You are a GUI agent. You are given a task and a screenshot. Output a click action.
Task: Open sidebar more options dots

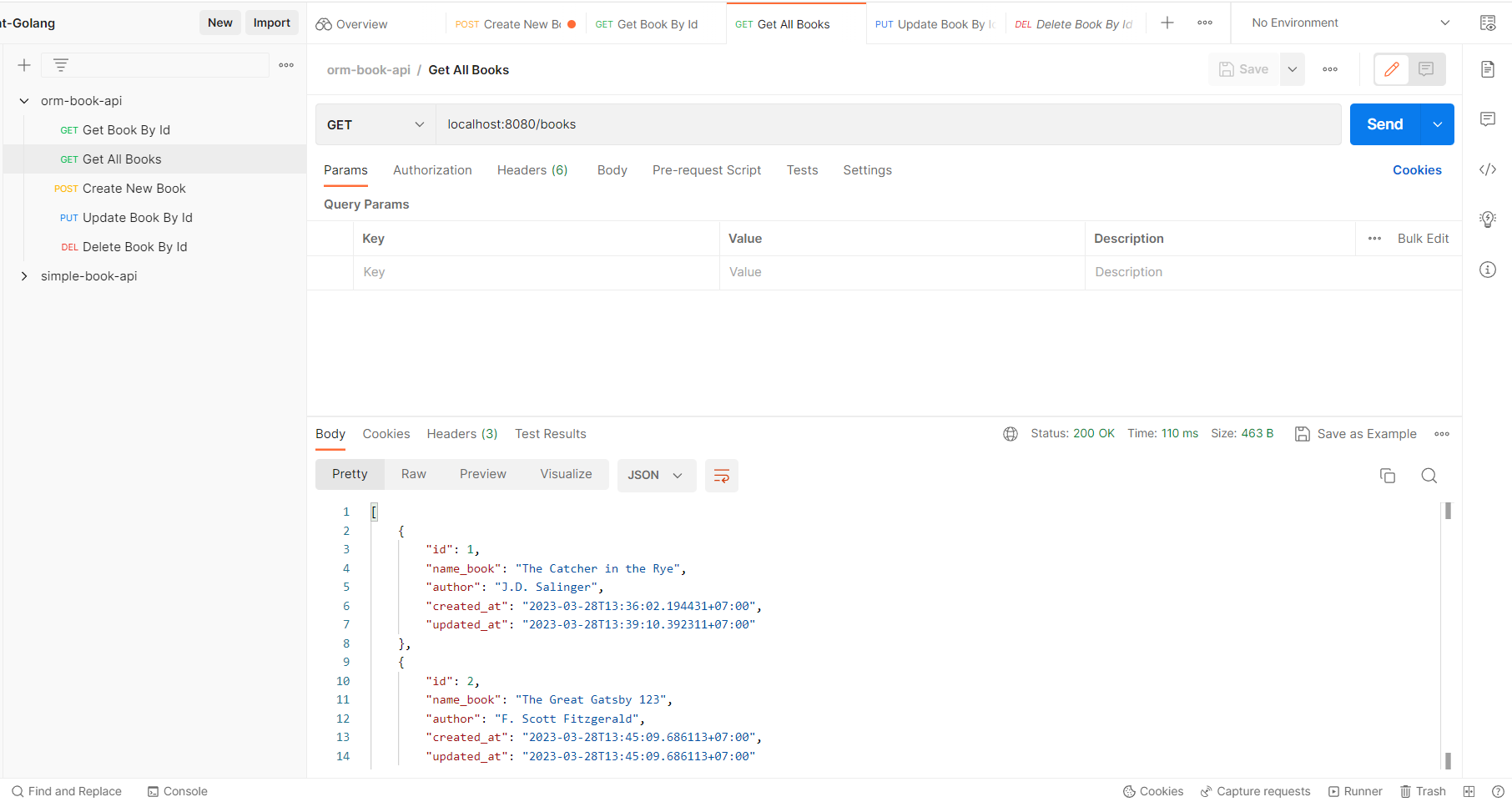pyautogui.click(x=286, y=65)
